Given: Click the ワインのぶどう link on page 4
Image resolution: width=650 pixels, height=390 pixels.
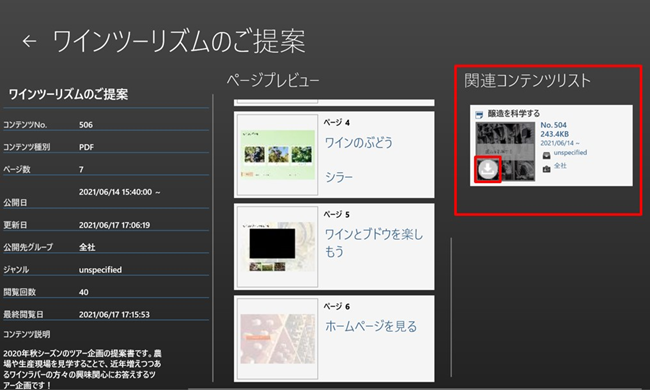Looking at the screenshot, I should [x=359, y=143].
